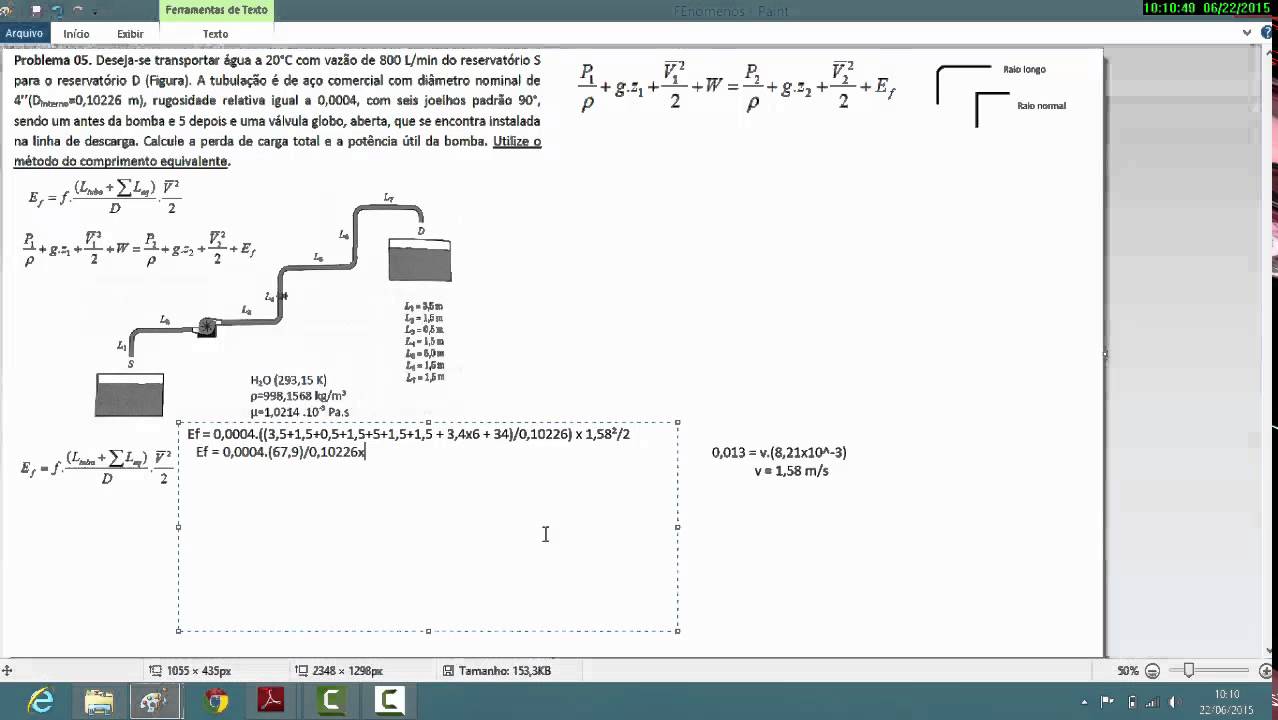Image resolution: width=1278 pixels, height=720 pixels.
Task: Click after 0,10226x in the text box
Action: [367, 453]
